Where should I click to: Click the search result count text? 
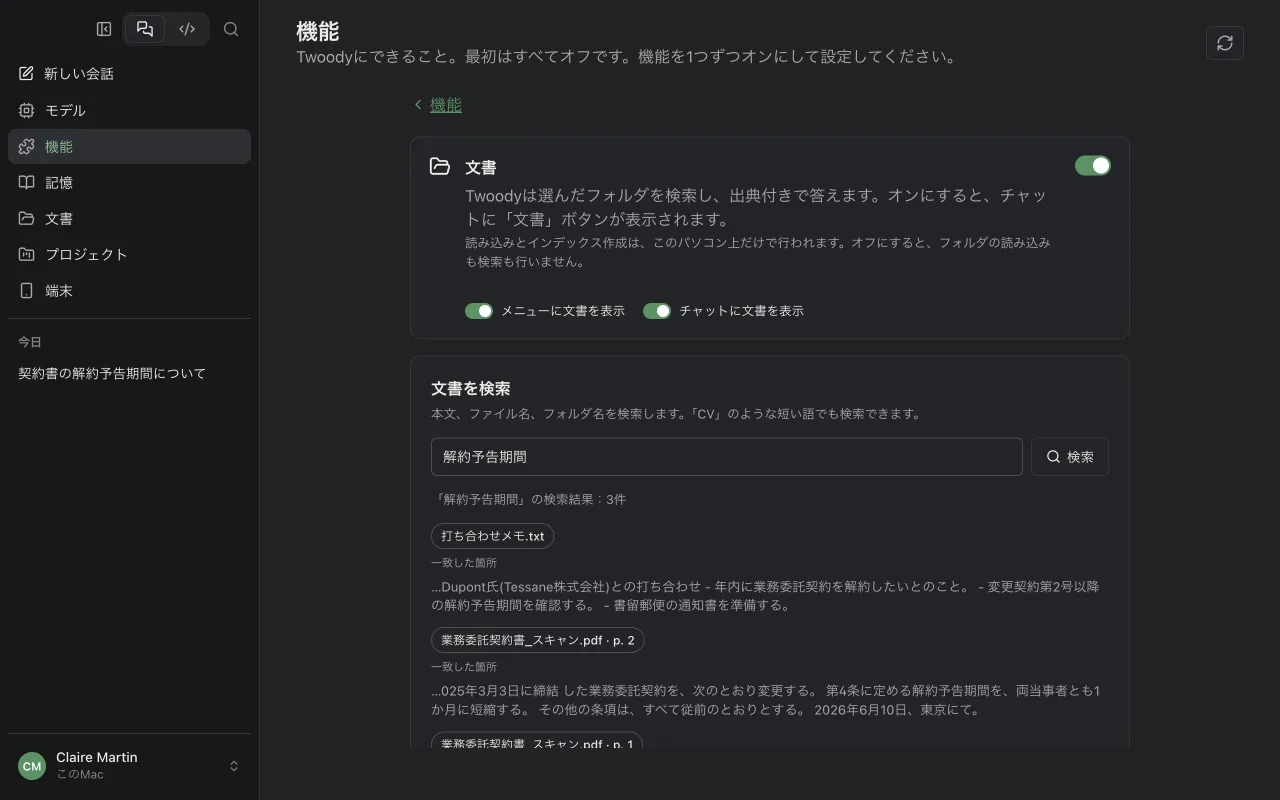(x=529, y=499)
